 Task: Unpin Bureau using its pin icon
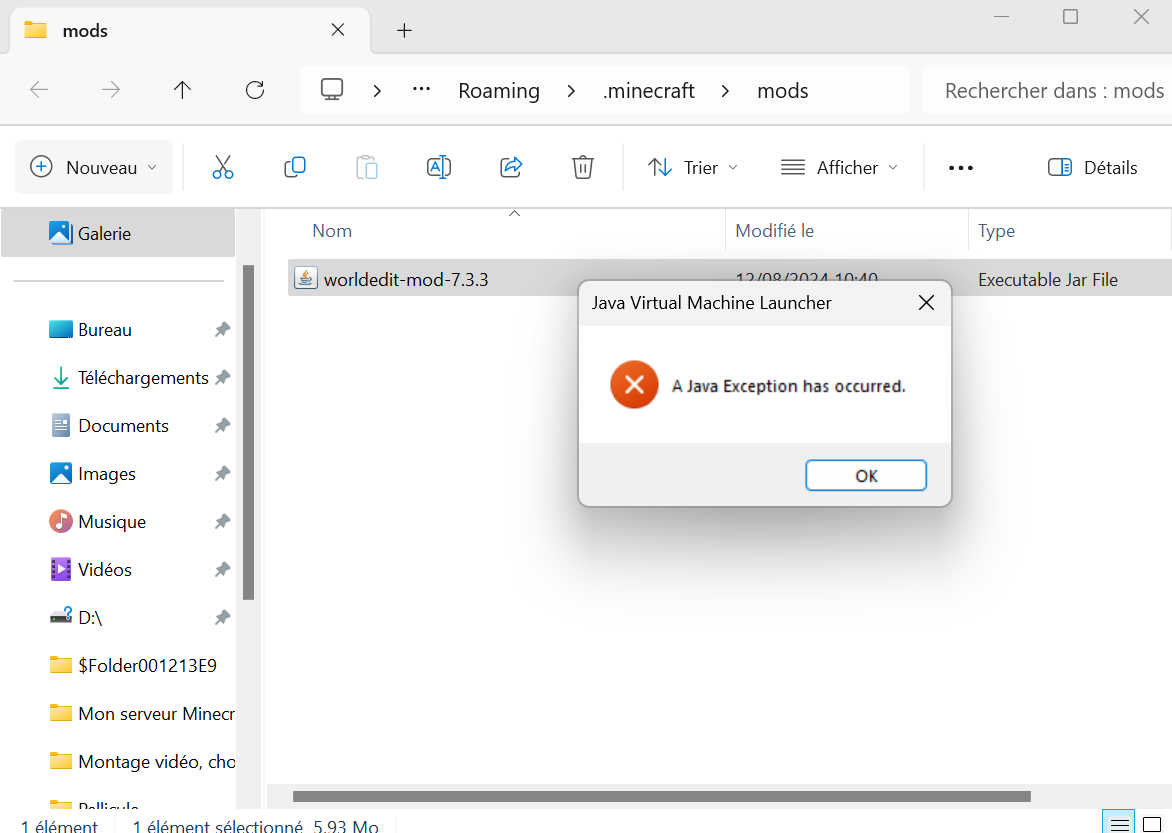pyautogui.click(x=222, y=329)
